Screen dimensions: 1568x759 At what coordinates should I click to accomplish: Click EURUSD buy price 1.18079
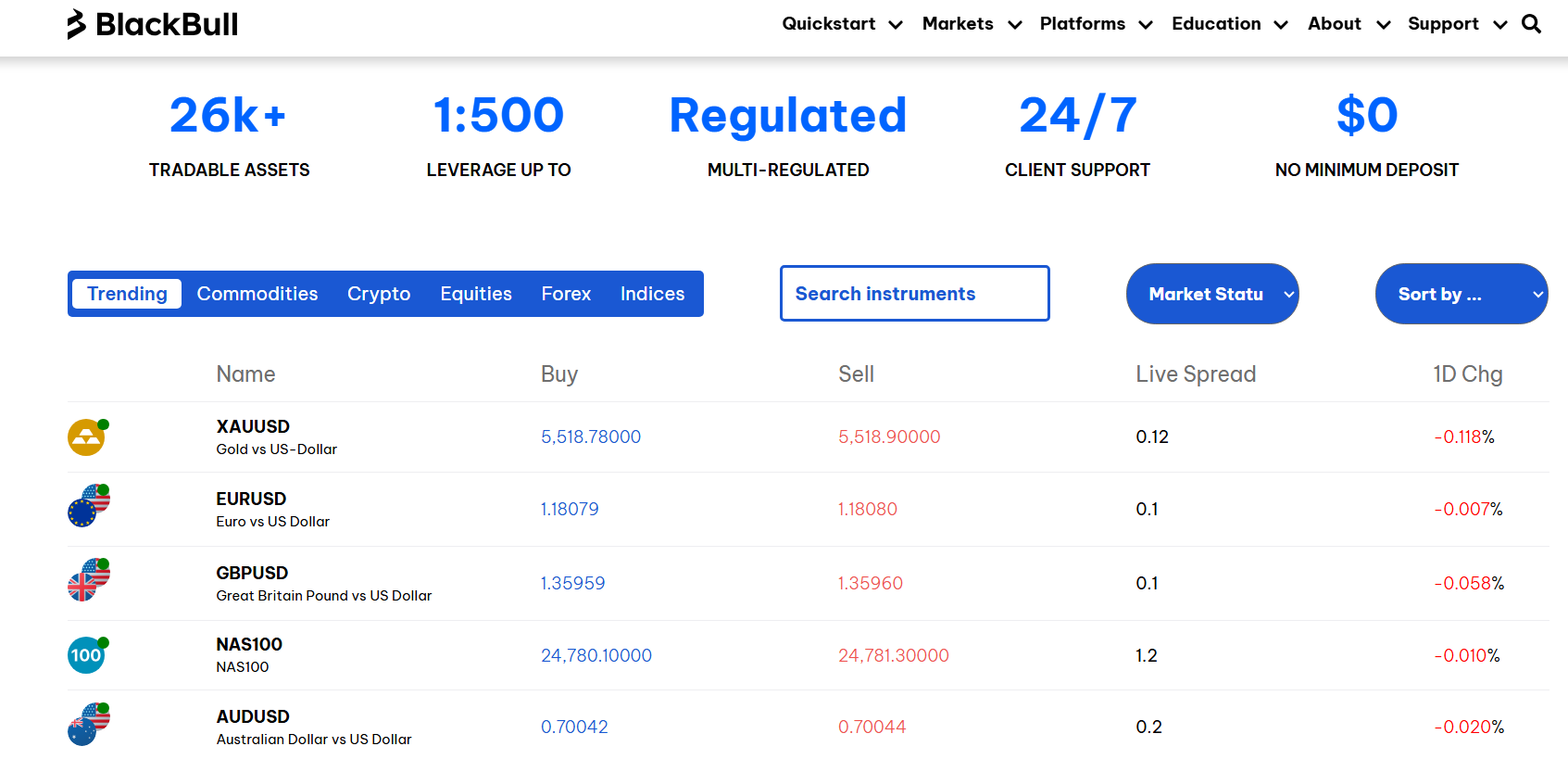pyautogui.click(x=570, y=509)
